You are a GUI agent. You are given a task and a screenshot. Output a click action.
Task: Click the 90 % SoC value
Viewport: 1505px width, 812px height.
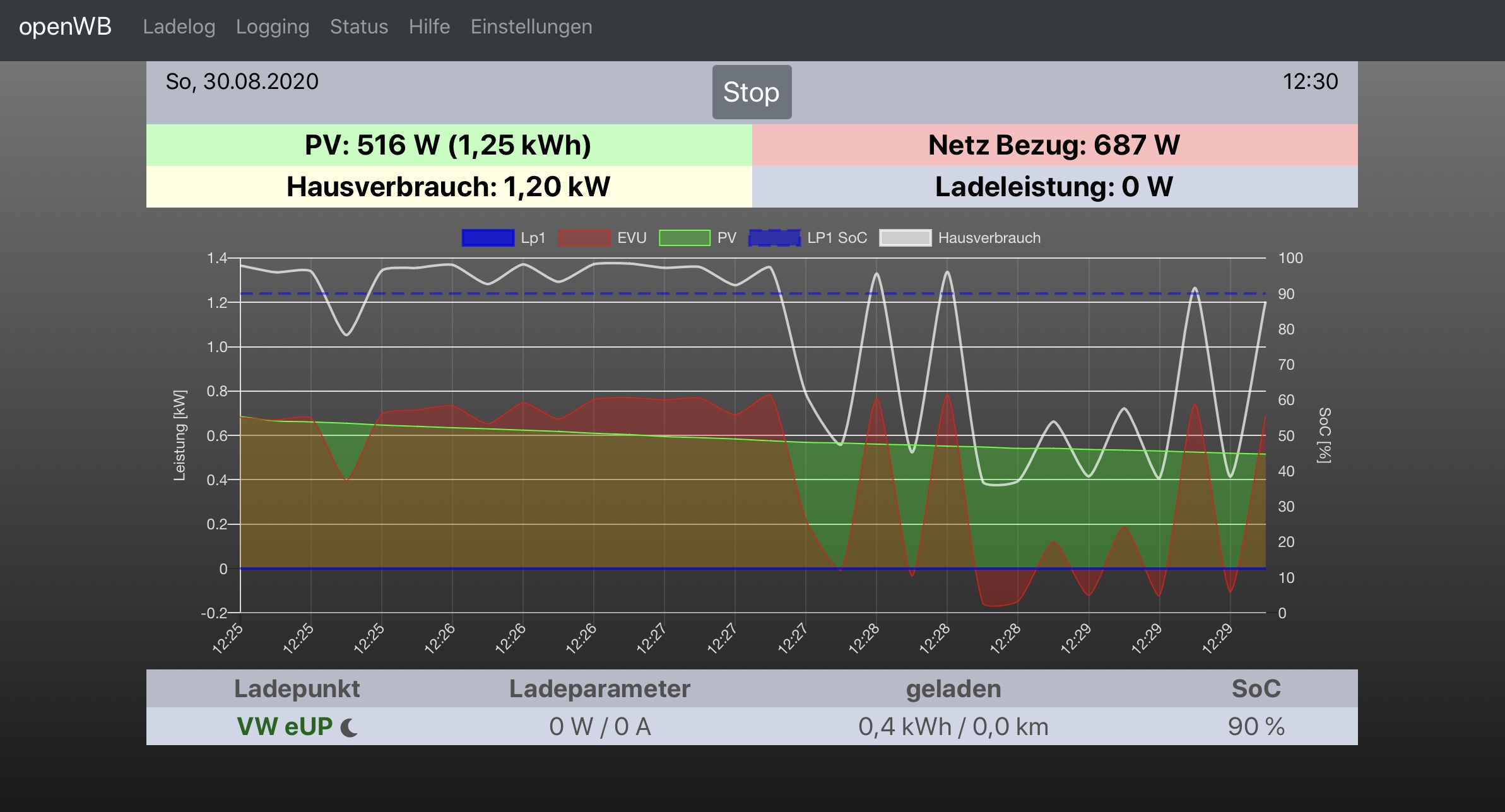tap(1256, 727)
